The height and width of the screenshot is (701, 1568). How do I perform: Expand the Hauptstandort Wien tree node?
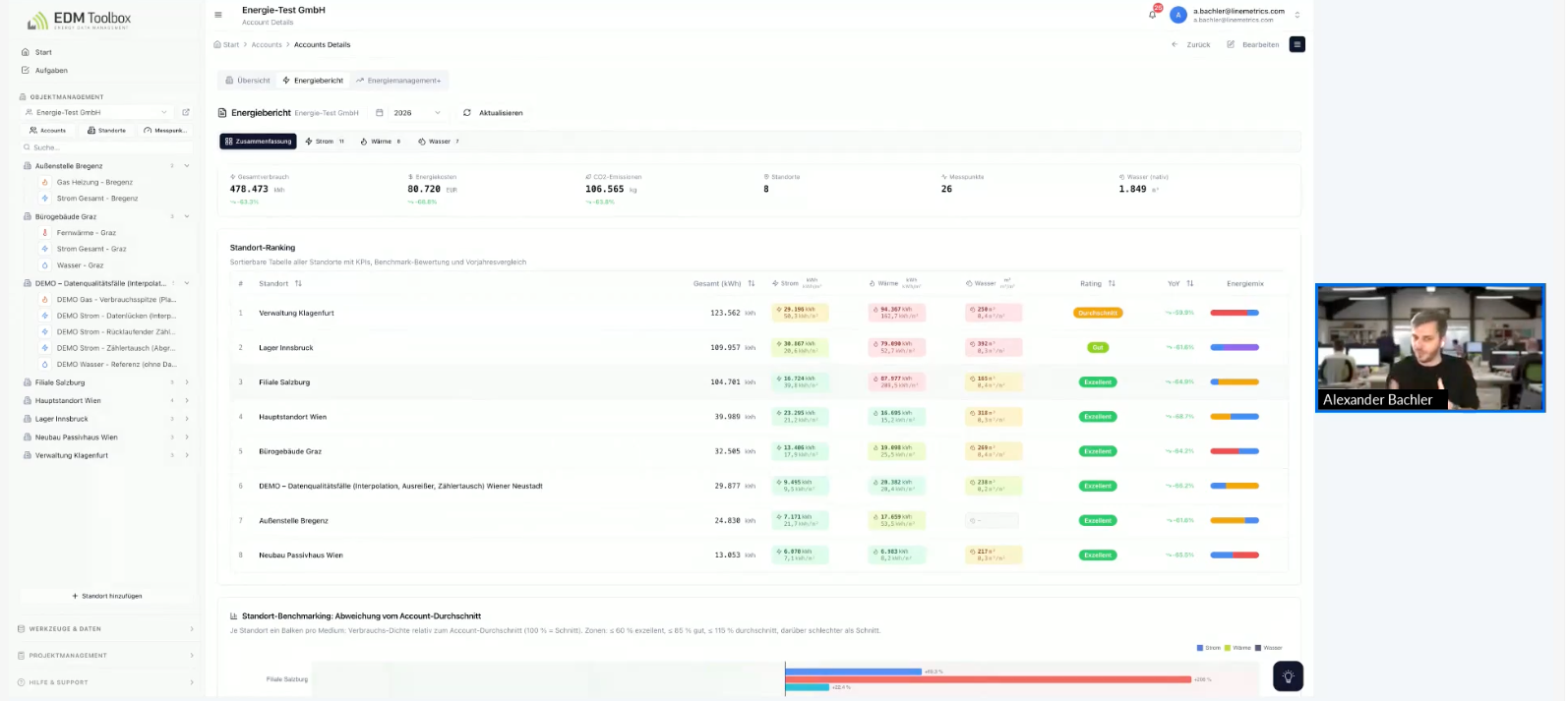point(187,401)
